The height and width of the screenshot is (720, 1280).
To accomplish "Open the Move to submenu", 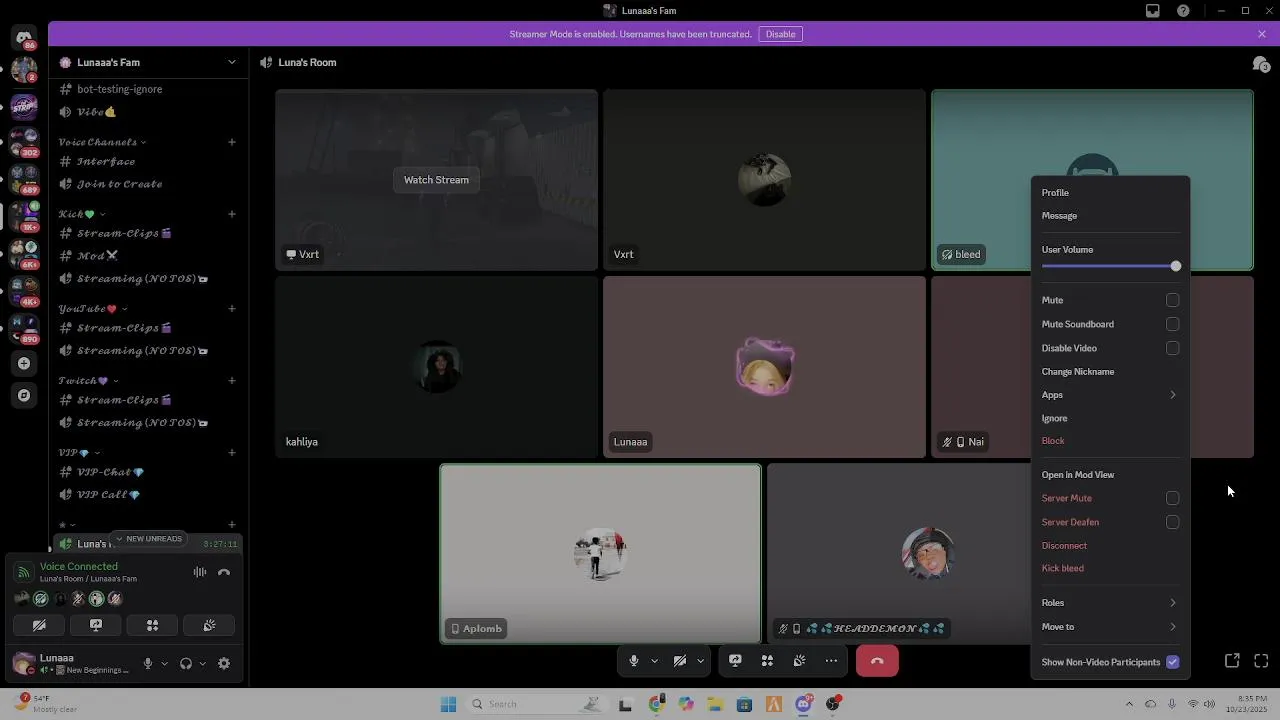I will pos(1110,627).
